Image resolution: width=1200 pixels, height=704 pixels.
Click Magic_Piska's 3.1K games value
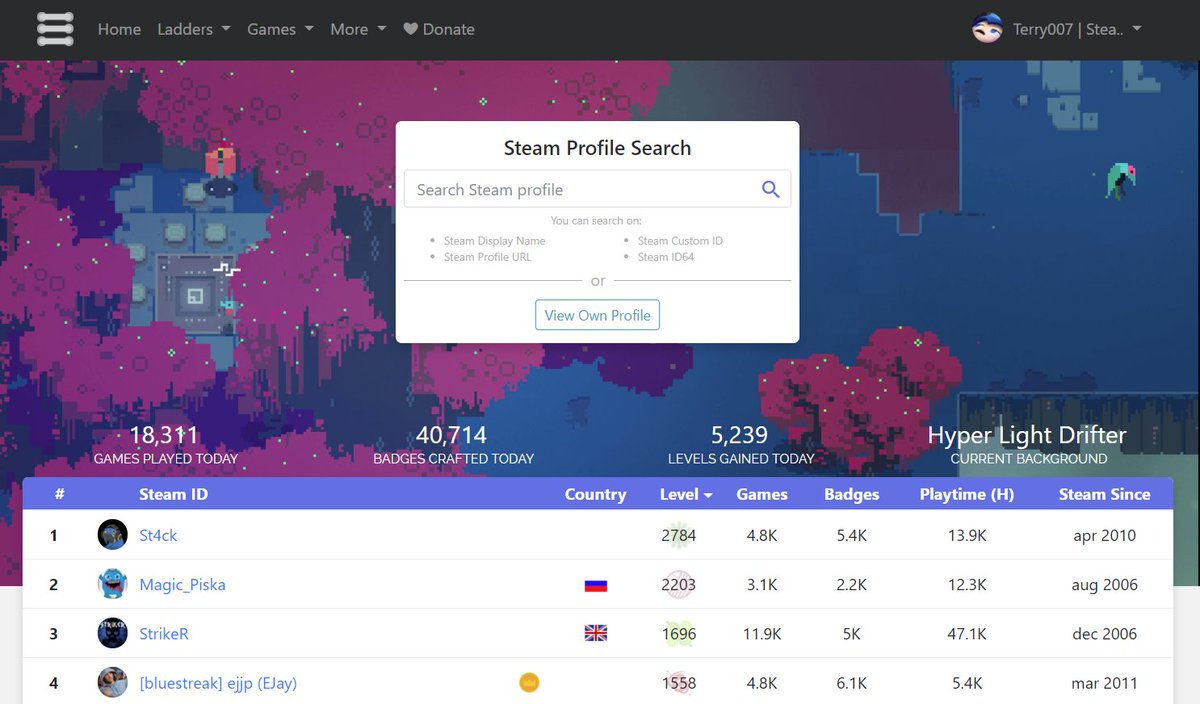[x=762, y=584]
